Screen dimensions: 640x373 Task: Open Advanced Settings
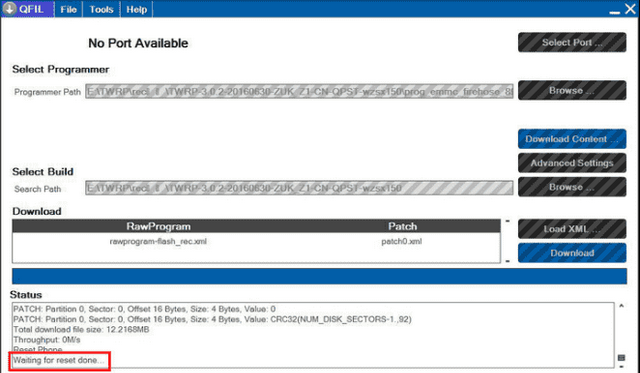pyautogui.click(x=572, y=163)
